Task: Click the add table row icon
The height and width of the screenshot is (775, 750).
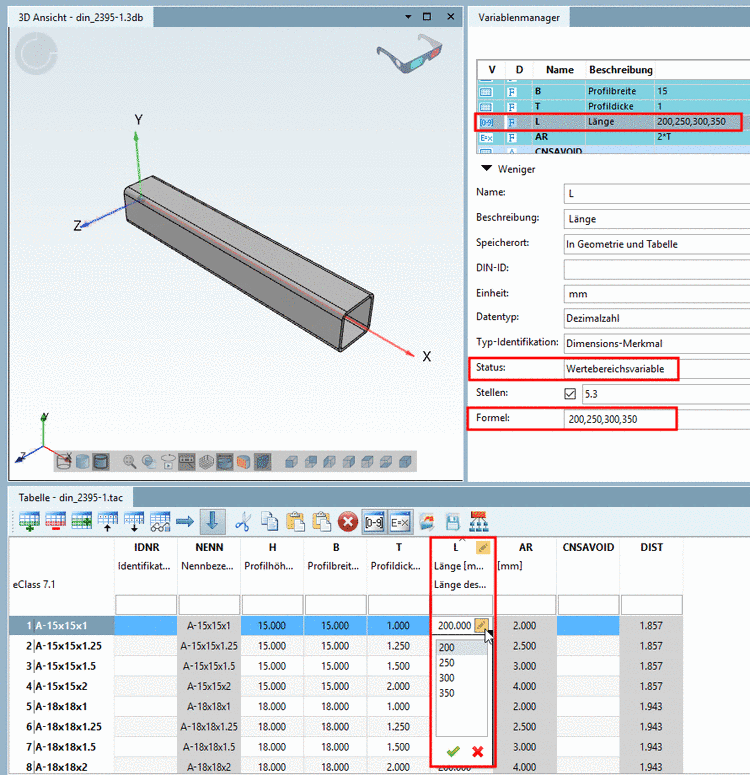Action: [x=29, y=522]
